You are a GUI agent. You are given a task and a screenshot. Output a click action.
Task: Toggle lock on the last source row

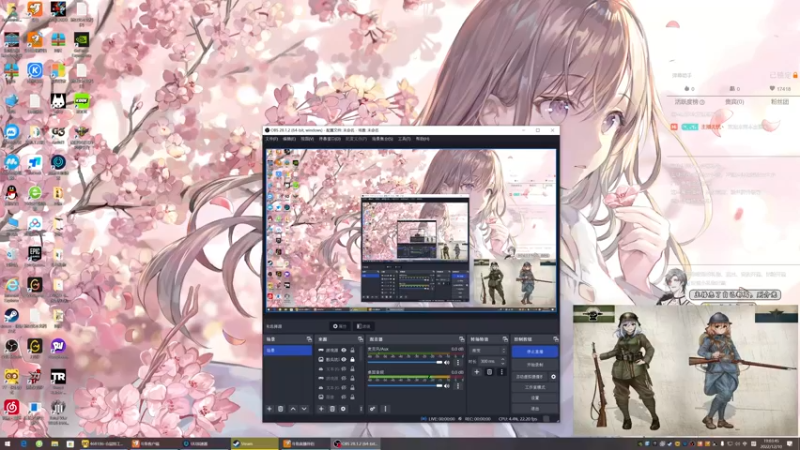coord(352,396)
